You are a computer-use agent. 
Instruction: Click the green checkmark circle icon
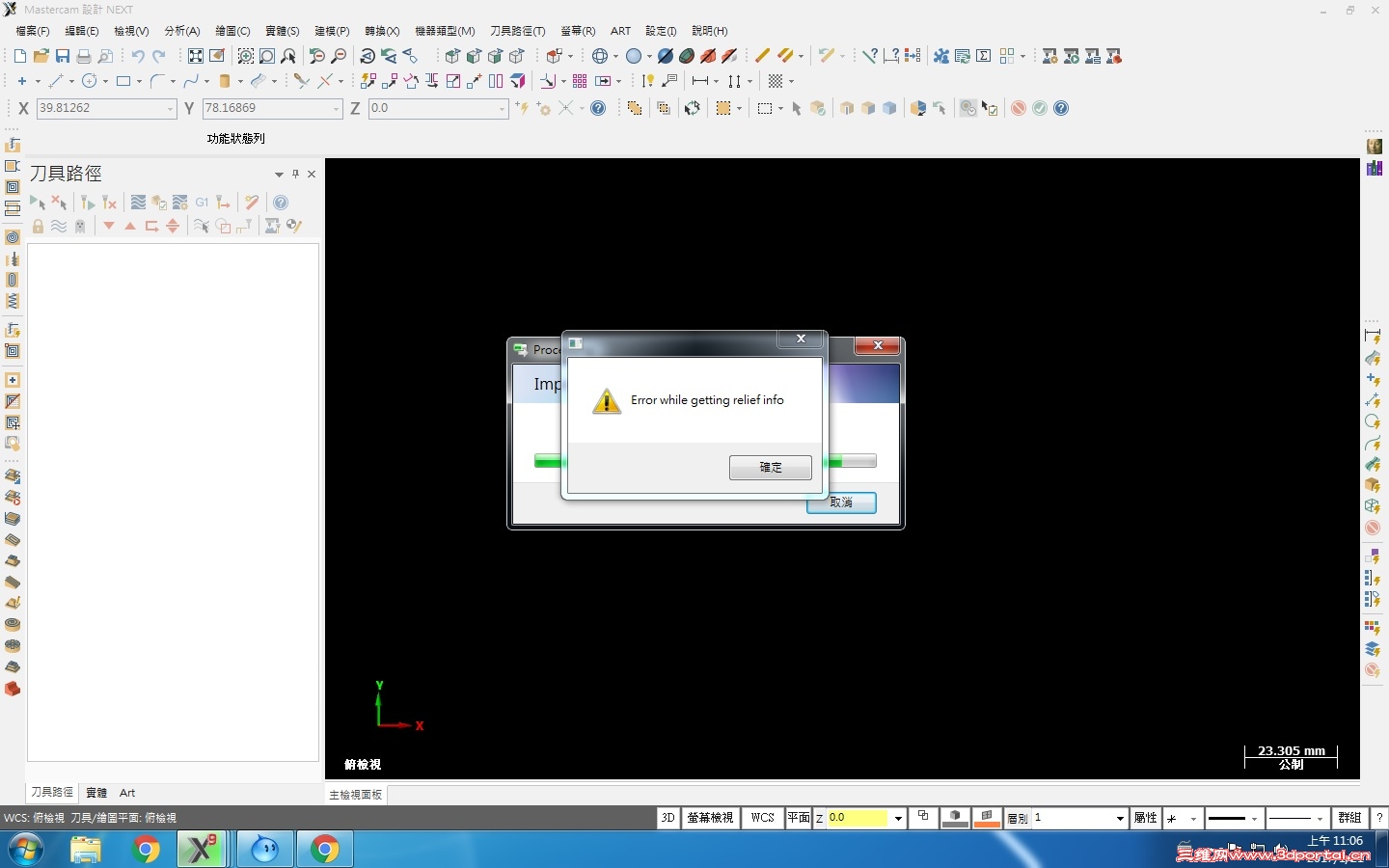pos(1040,109)
